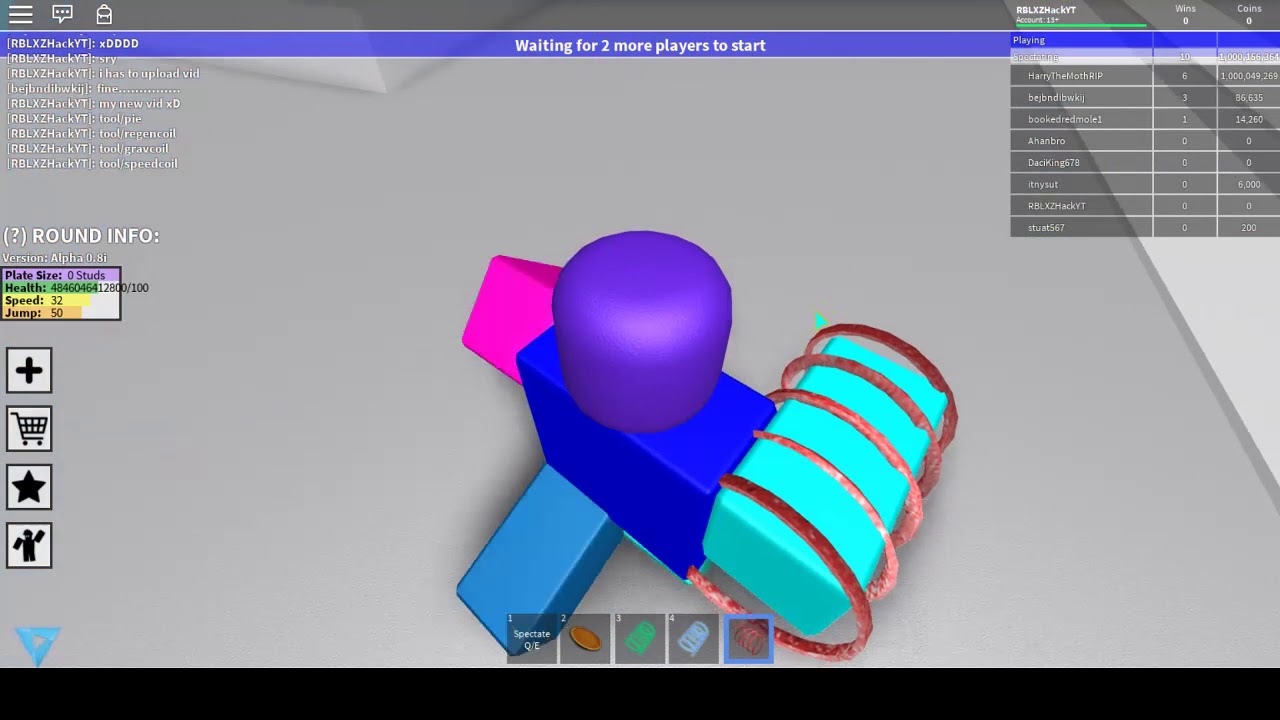Image resolution: width=1280 pixels, height=720 pixels.
Task: Click the 86,635 coins cell
Action: tap(1248, 98)
